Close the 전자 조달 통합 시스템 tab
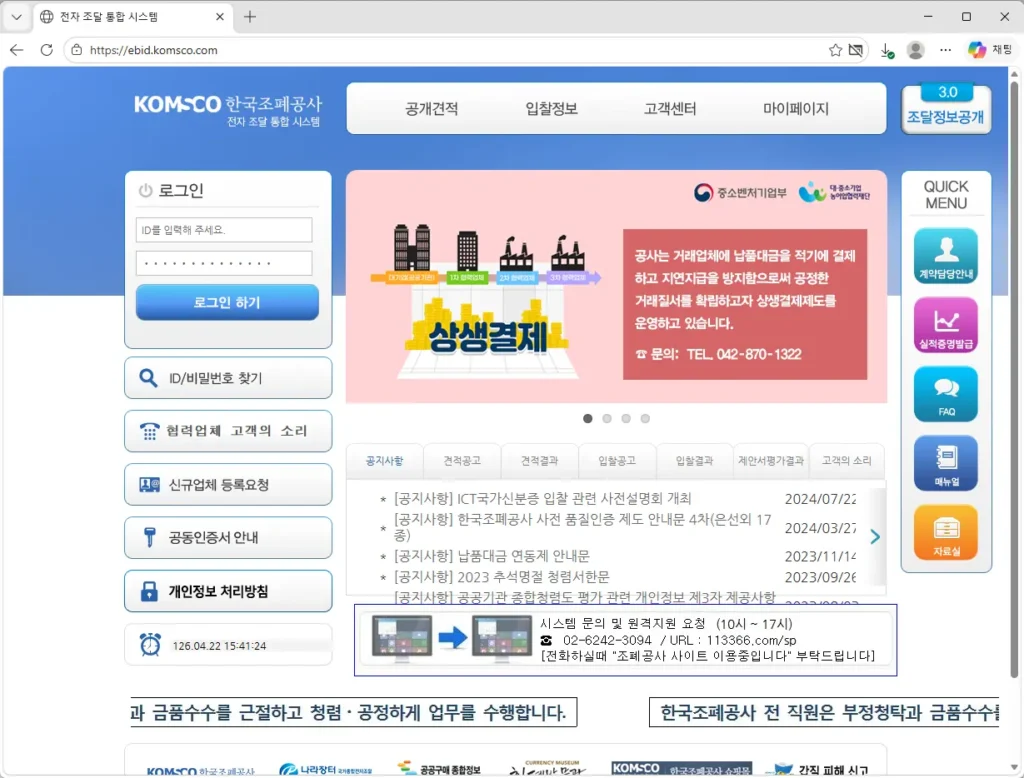The height and width of the screenshot is (778, 1024). pyautogui.click(x=220, y=17)
